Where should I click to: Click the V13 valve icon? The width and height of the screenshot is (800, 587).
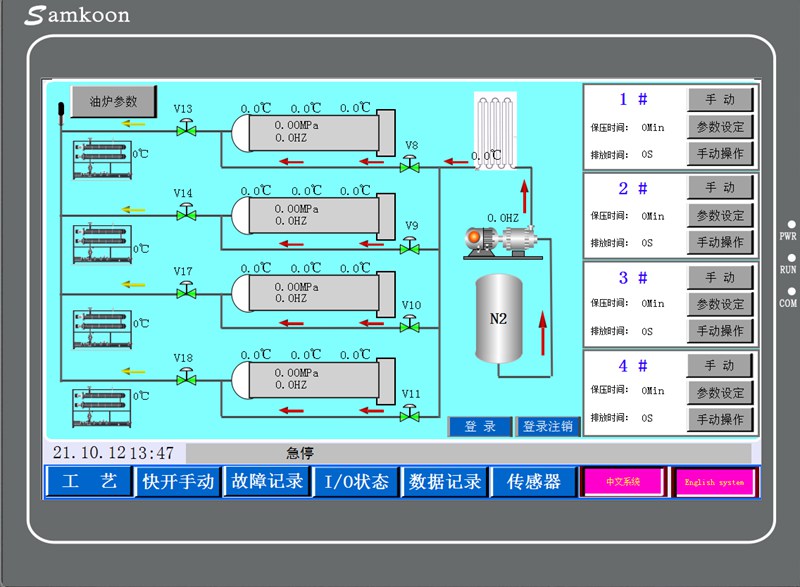[x=186, y=127]
